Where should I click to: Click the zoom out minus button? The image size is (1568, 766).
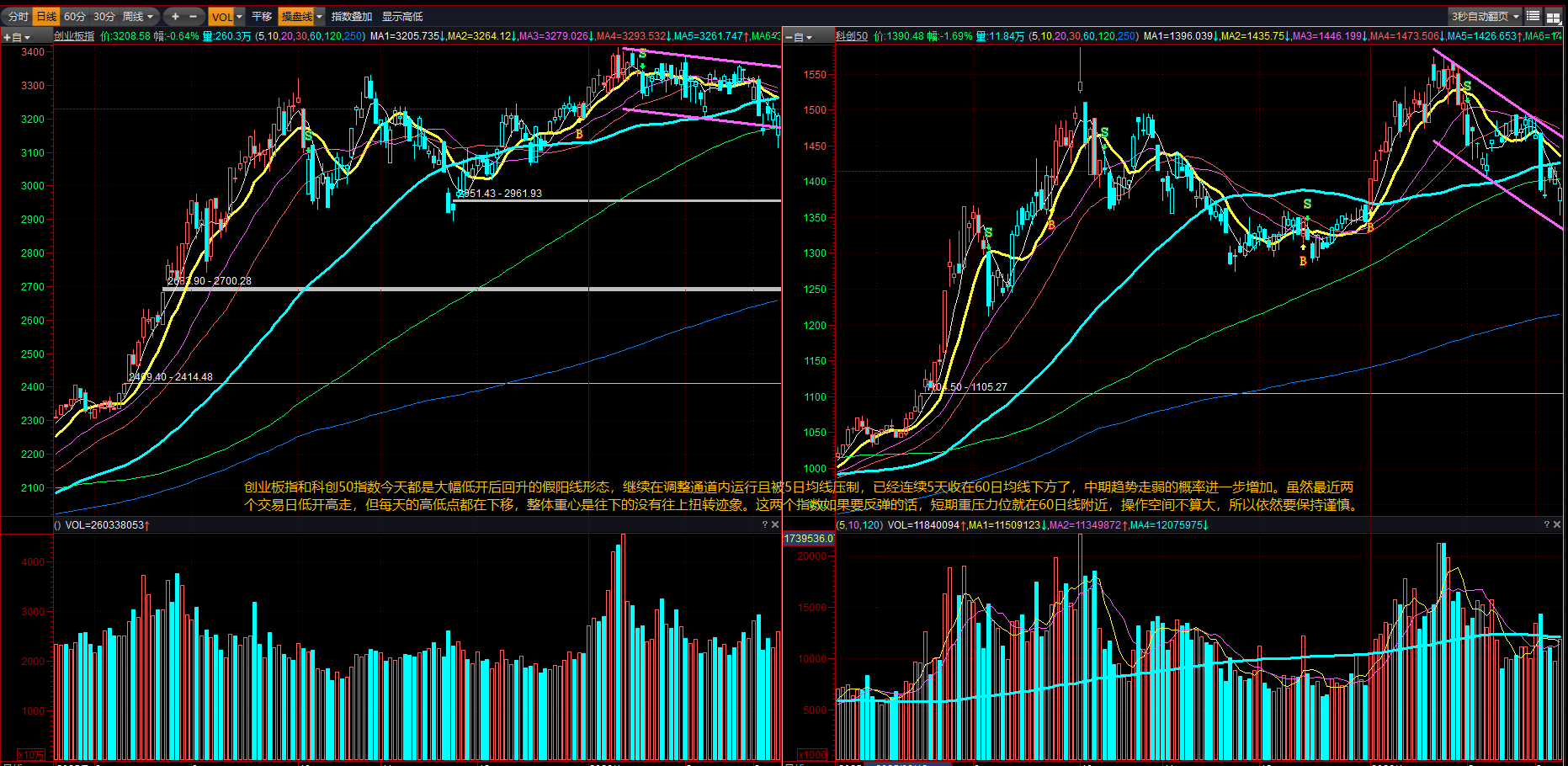194,17
